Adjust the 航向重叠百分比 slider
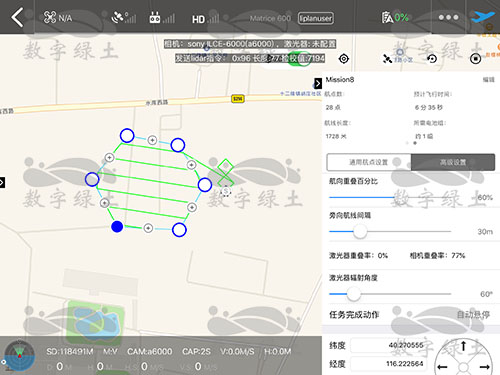 [390, 197]
